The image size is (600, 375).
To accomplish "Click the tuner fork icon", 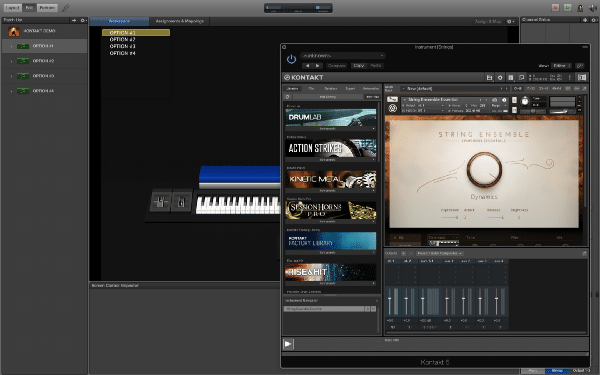I will 66,8.
